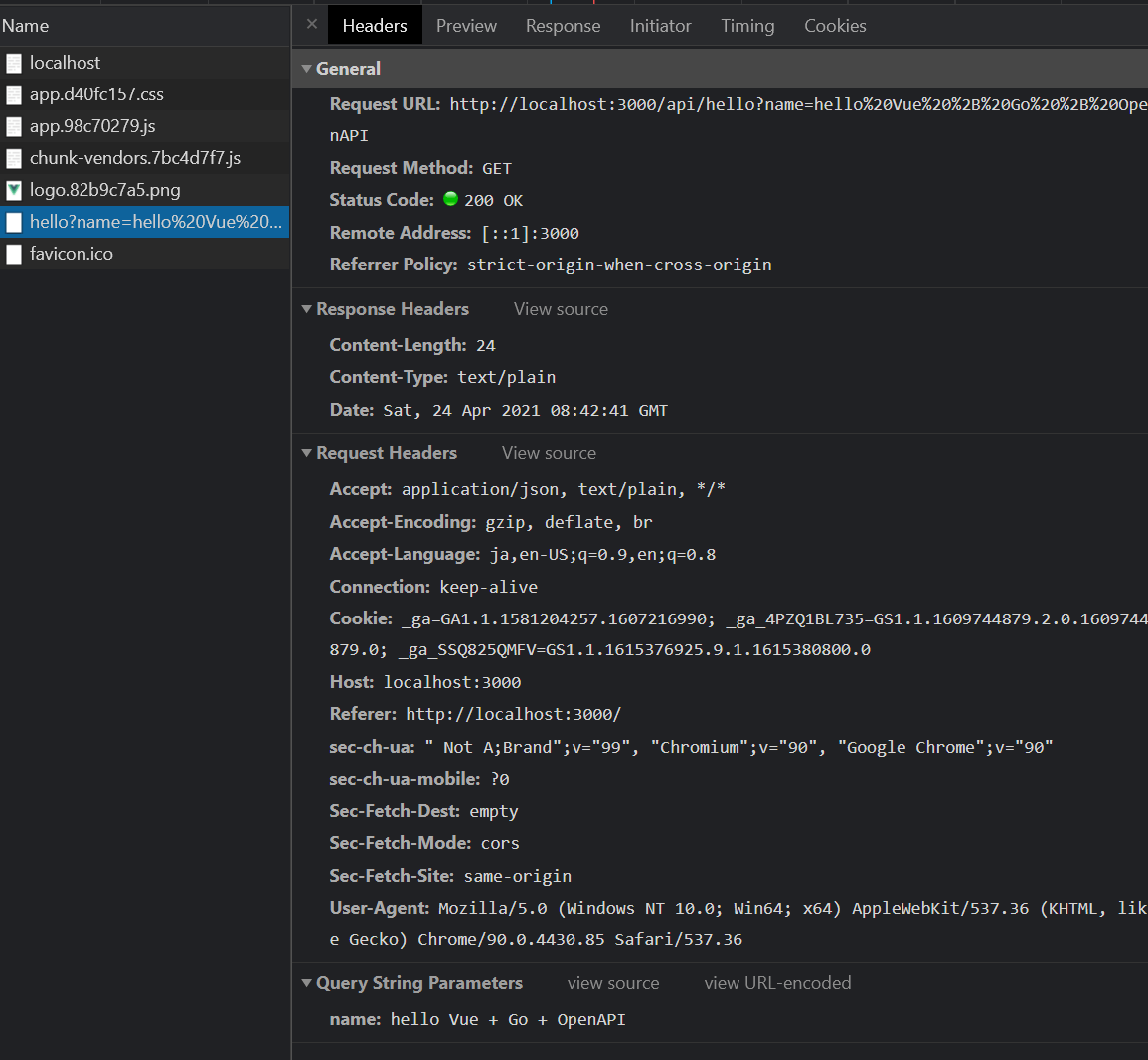Click View source next to Response Headers
This screenshot has height=1060, width=1148.
click(x=561, y=309)
